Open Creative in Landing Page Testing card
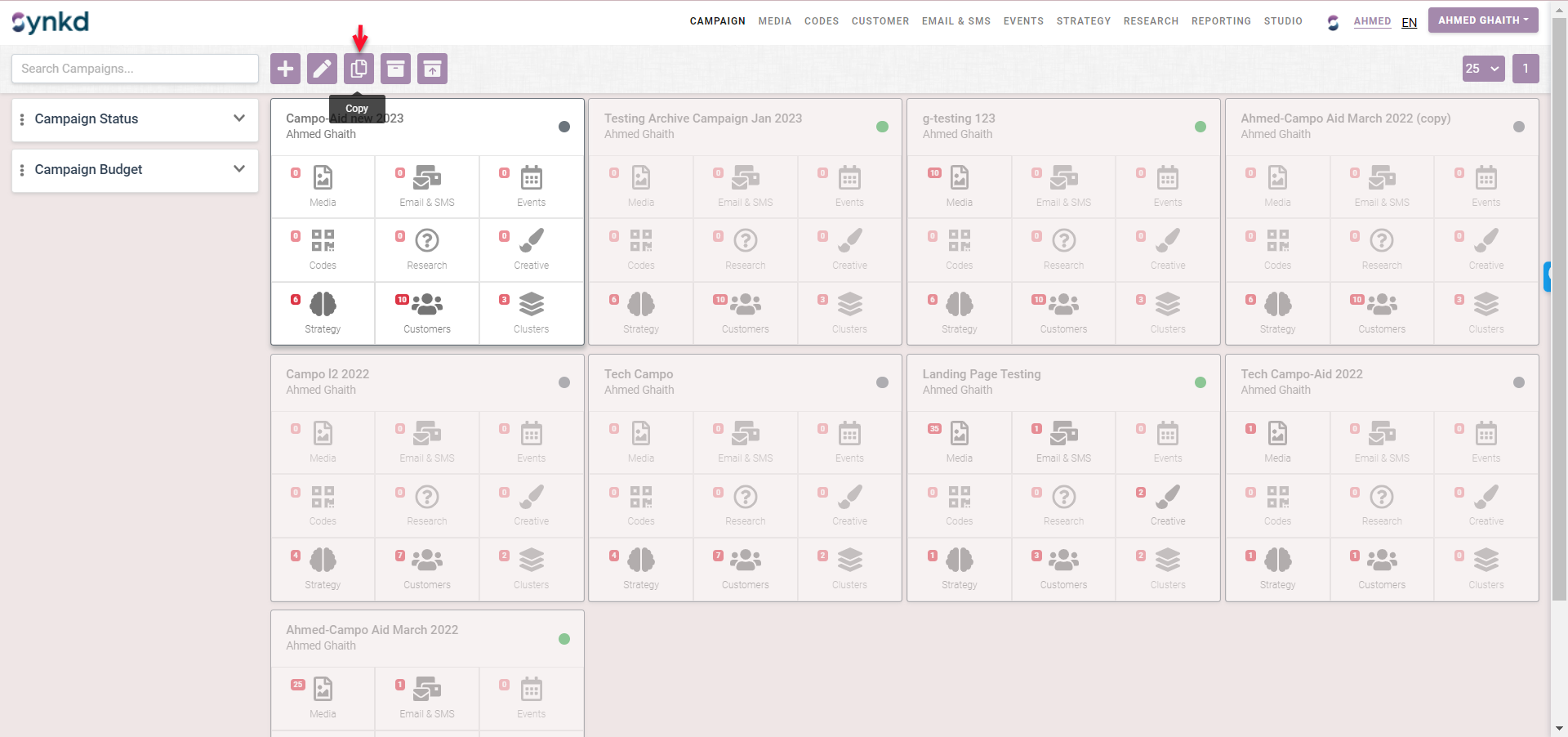Image resolution: width=1568 pixels, height=737 pixels. pyautogui.click(x=1167, y=505)
